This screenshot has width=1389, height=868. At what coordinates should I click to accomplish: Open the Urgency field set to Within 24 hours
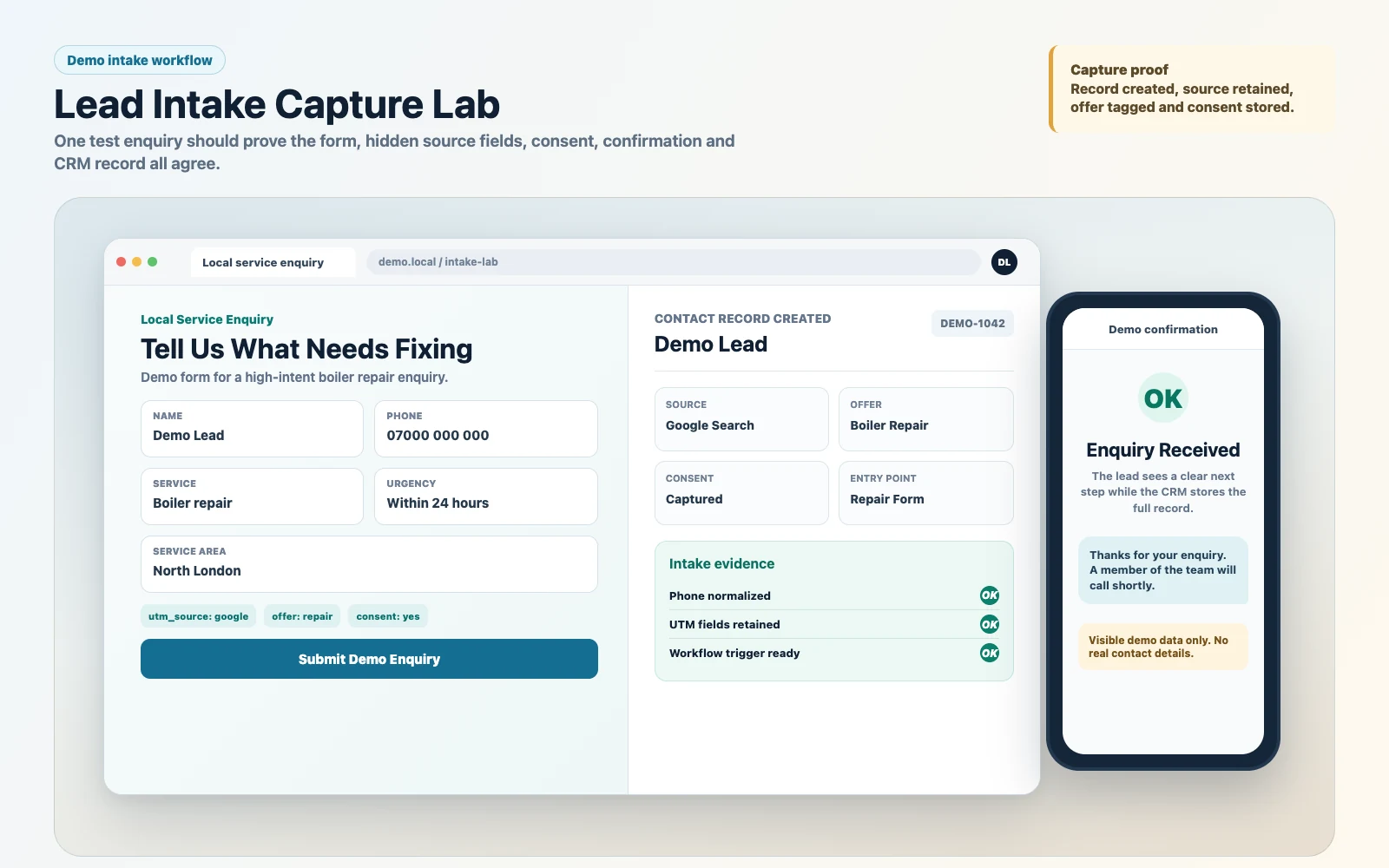pos(486,496)
